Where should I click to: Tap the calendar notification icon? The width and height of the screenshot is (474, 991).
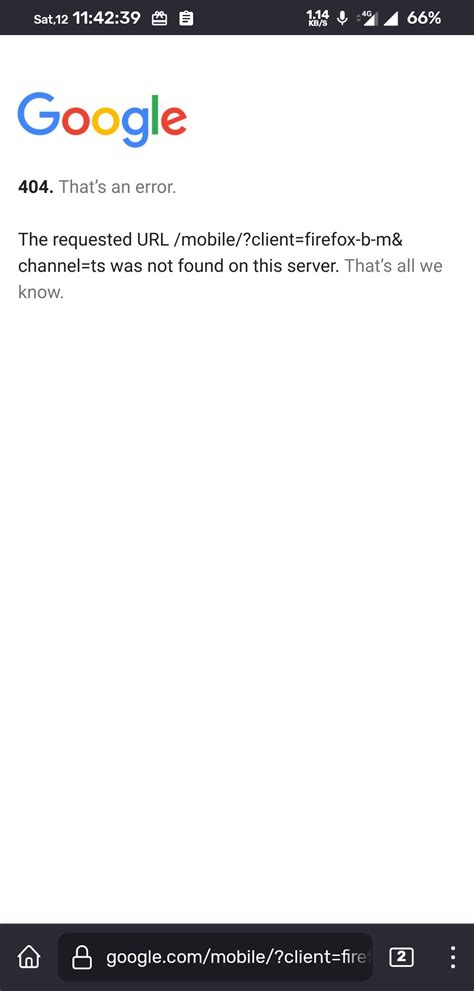pos(160,18)
